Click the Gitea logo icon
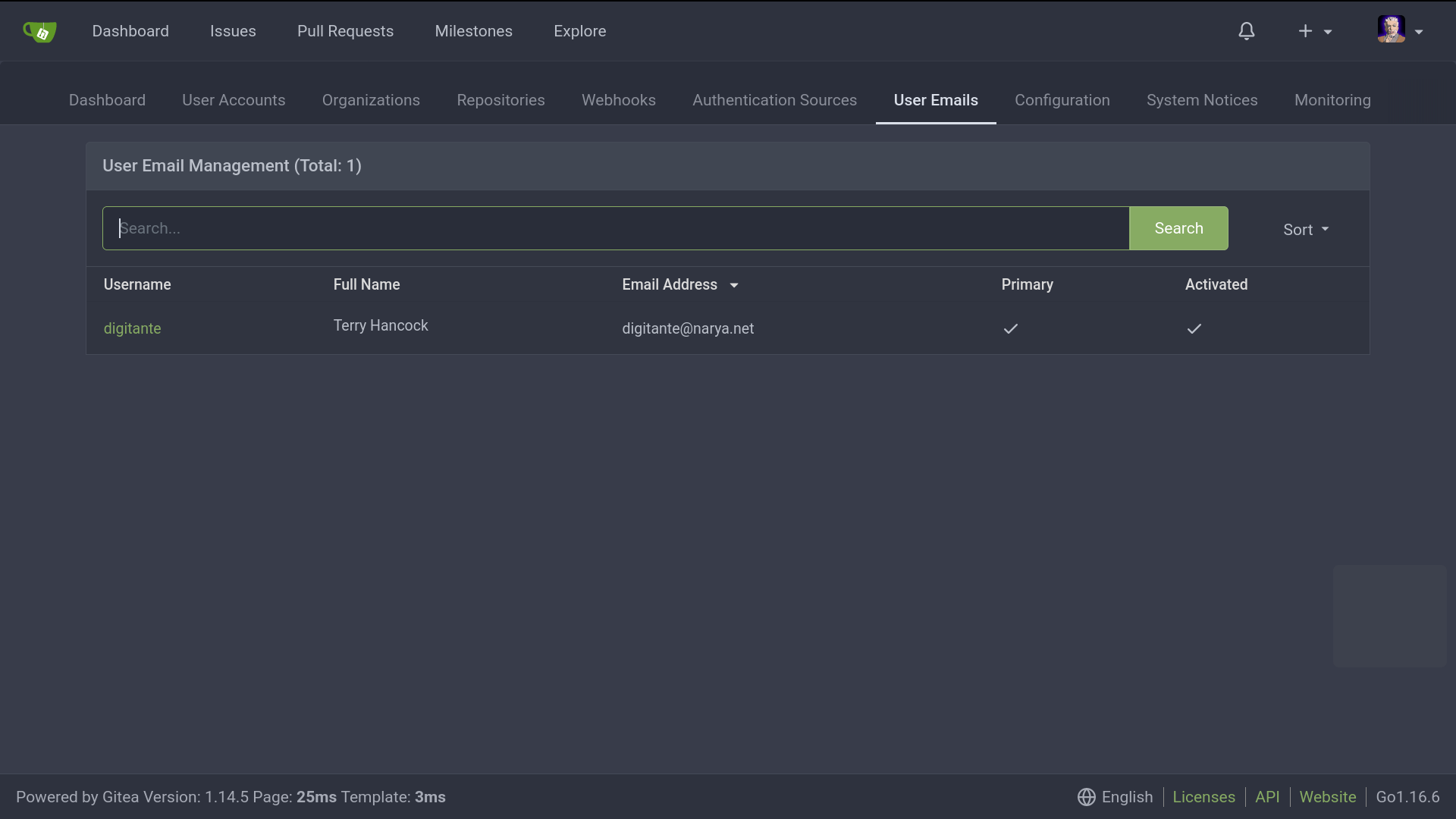The image size is (1456, 819). coord(39,31)
